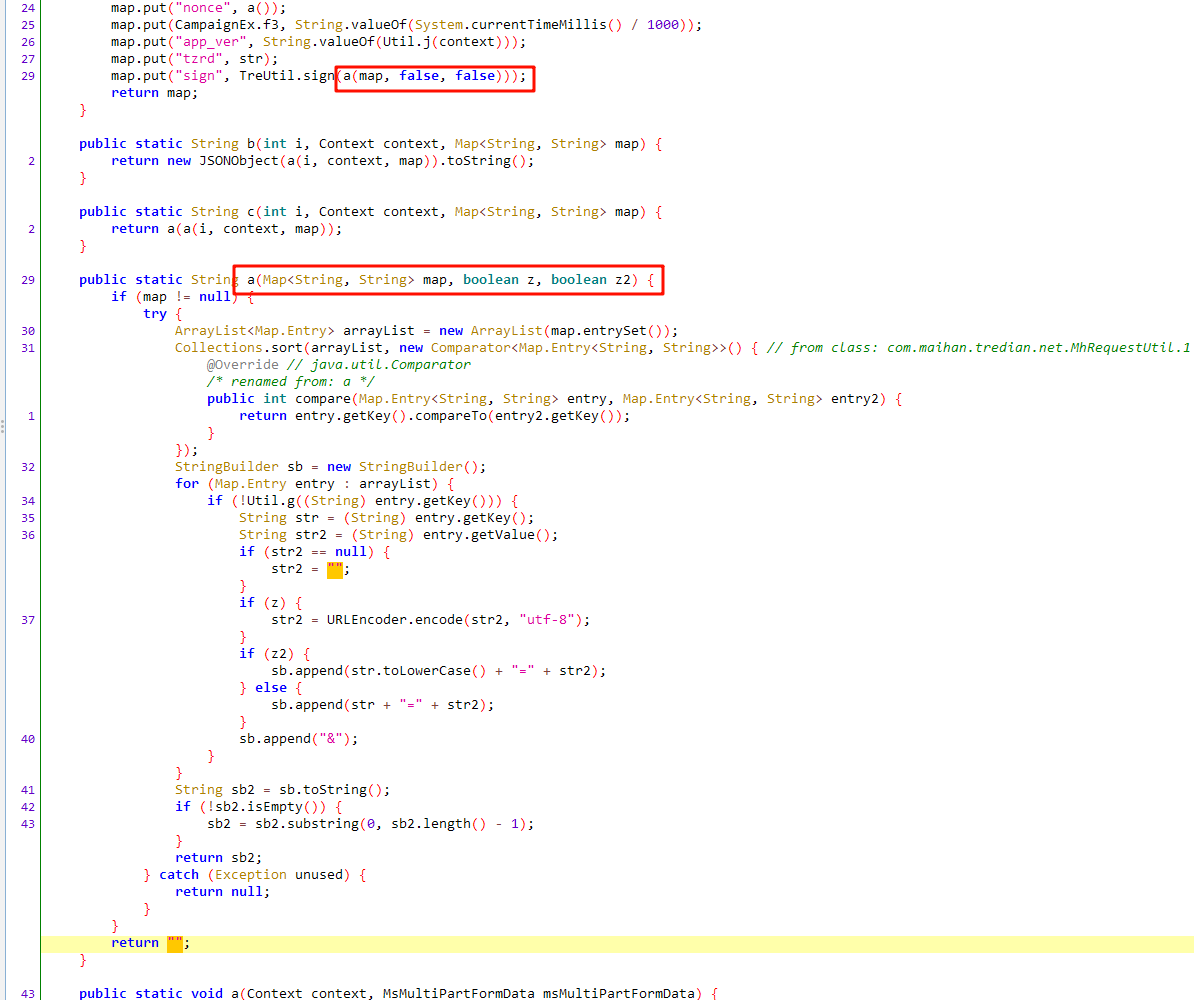This screenshot has height=1000, width=1194.
Task: Click line number 37 in gutter
Action: tap(27, 620)
